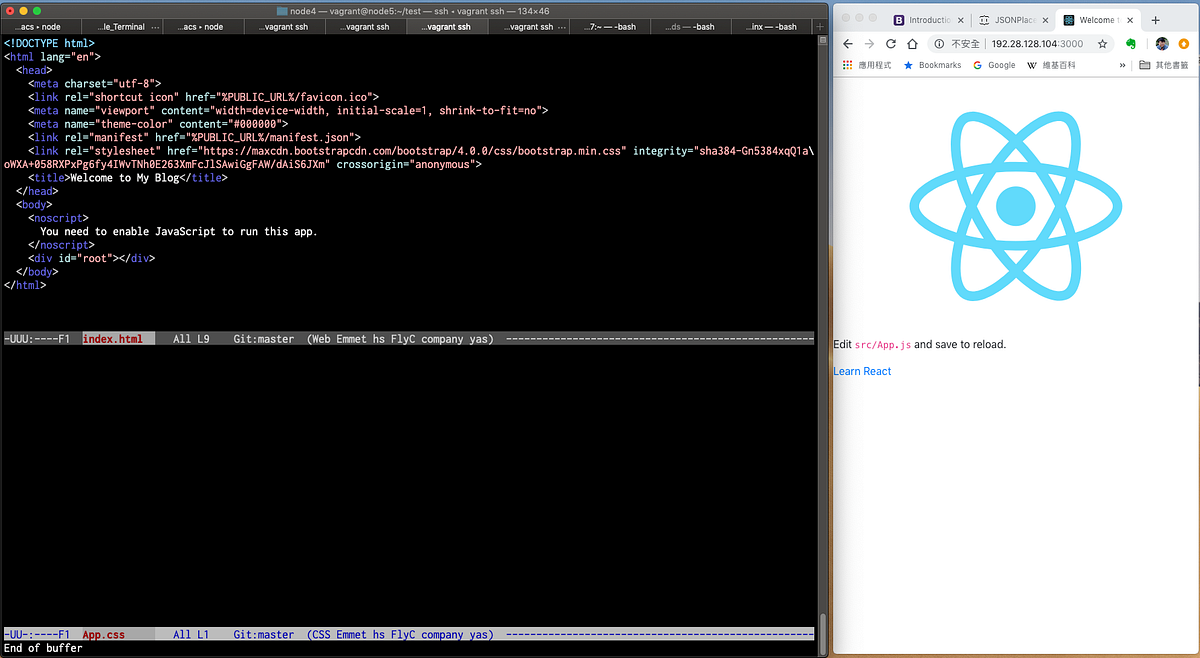Reload the React app page

(890, 43)
